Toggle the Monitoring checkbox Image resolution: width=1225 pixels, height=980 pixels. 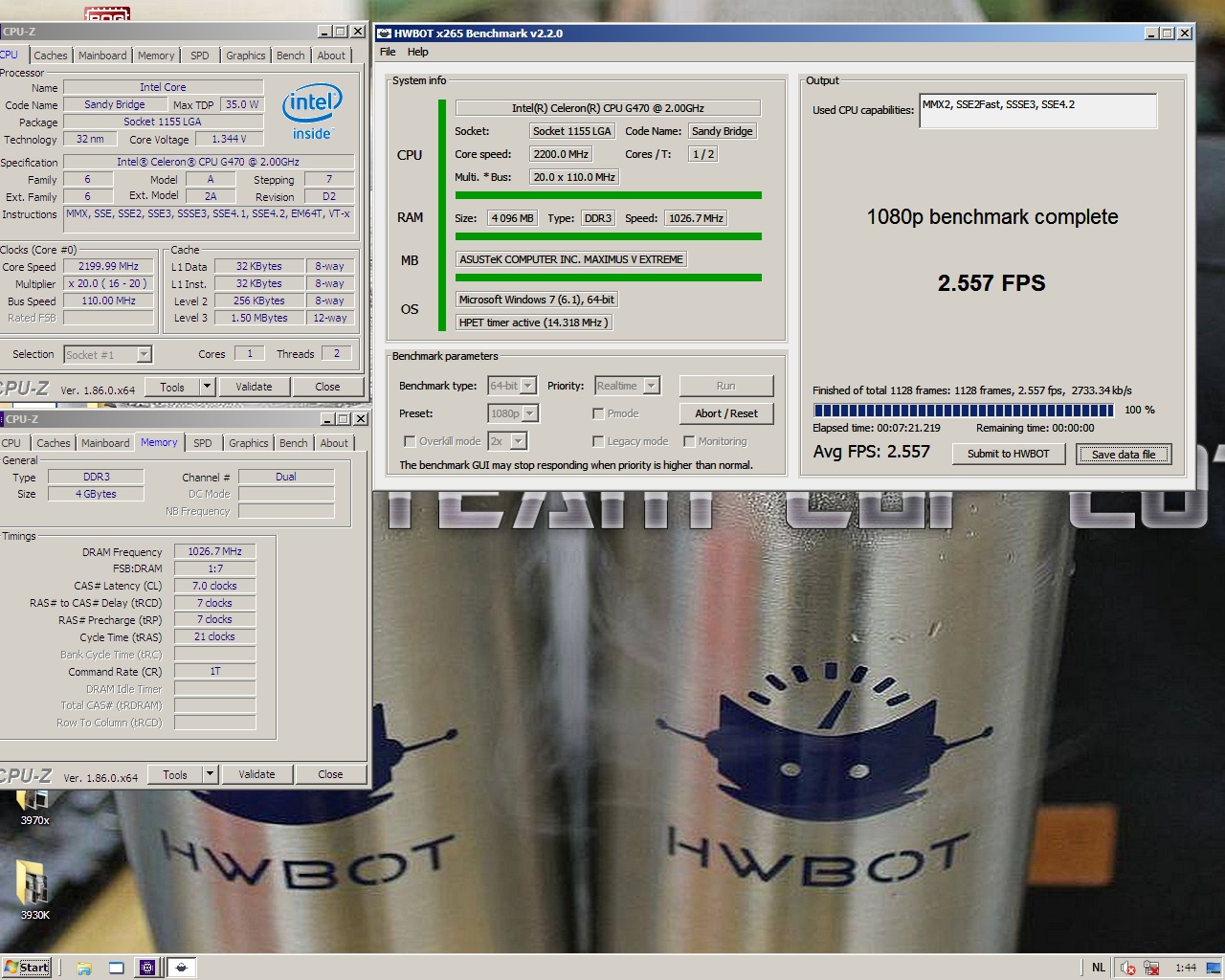(689, 441)
